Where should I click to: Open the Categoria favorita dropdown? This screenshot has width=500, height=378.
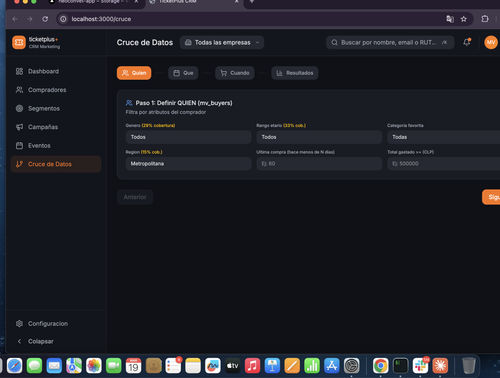click(x=443, y=137)
